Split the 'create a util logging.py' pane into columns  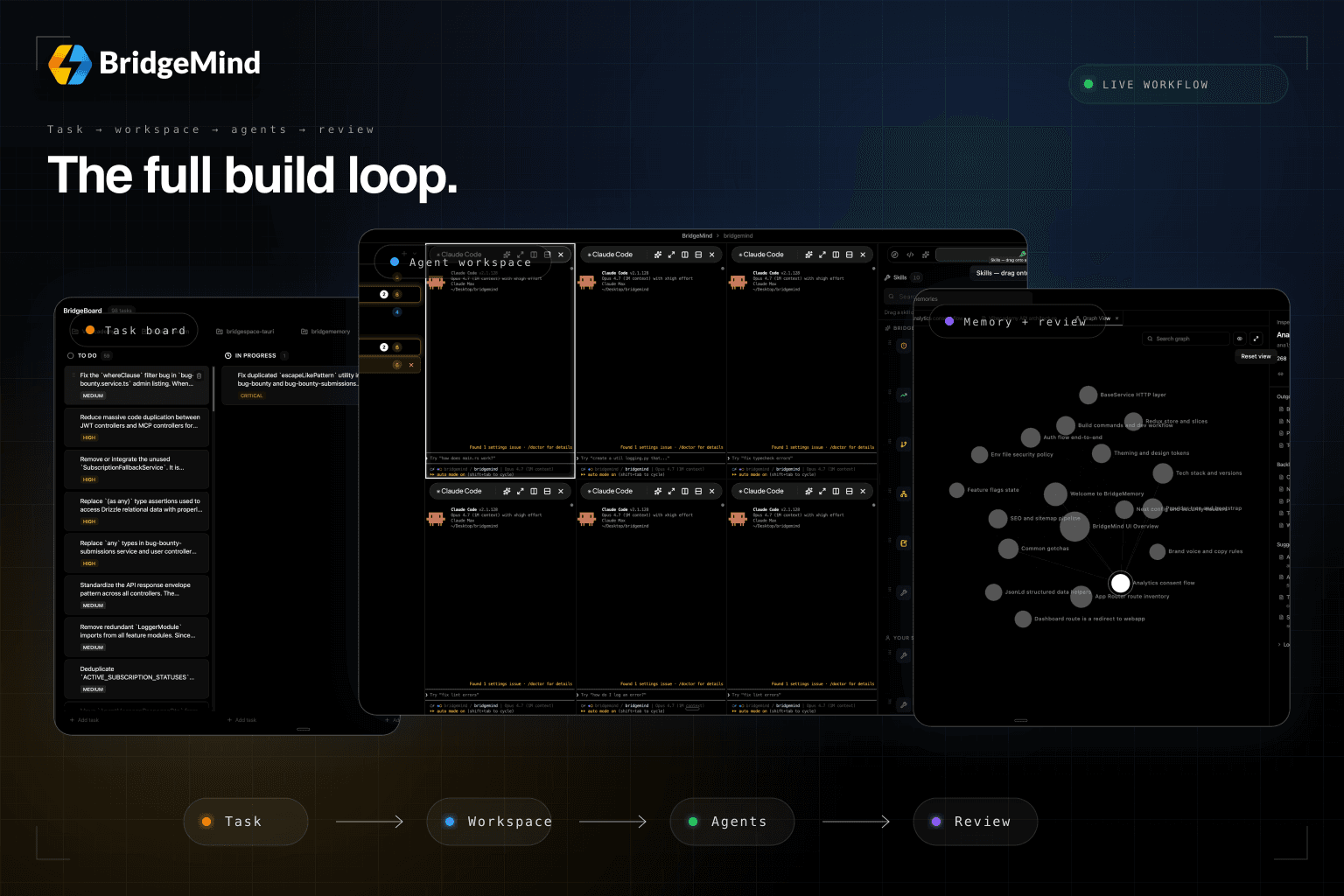pos(684,255)
